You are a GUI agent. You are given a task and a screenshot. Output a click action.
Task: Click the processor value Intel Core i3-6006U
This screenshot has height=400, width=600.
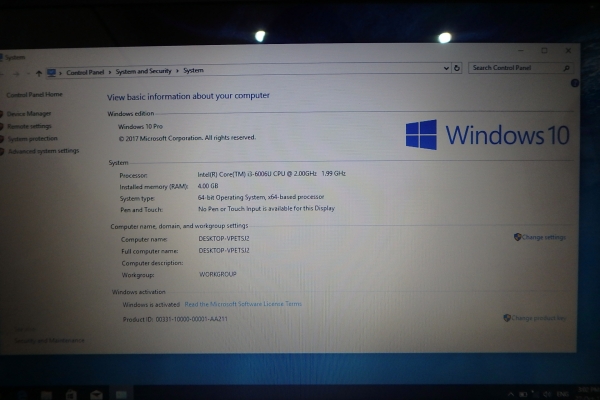click(x=272, y=174)
